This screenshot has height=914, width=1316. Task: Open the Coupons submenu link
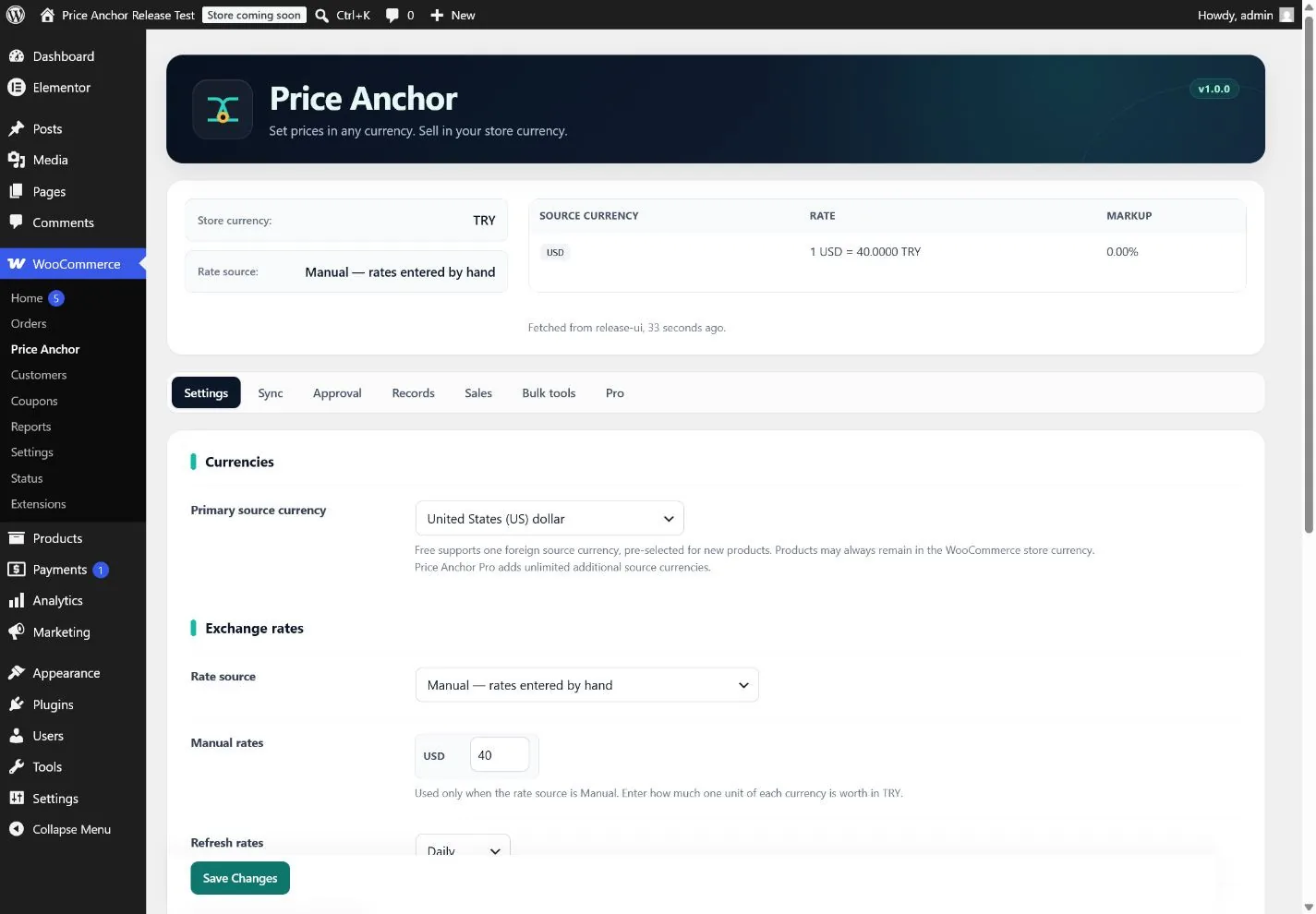click(x=34, y=401)
